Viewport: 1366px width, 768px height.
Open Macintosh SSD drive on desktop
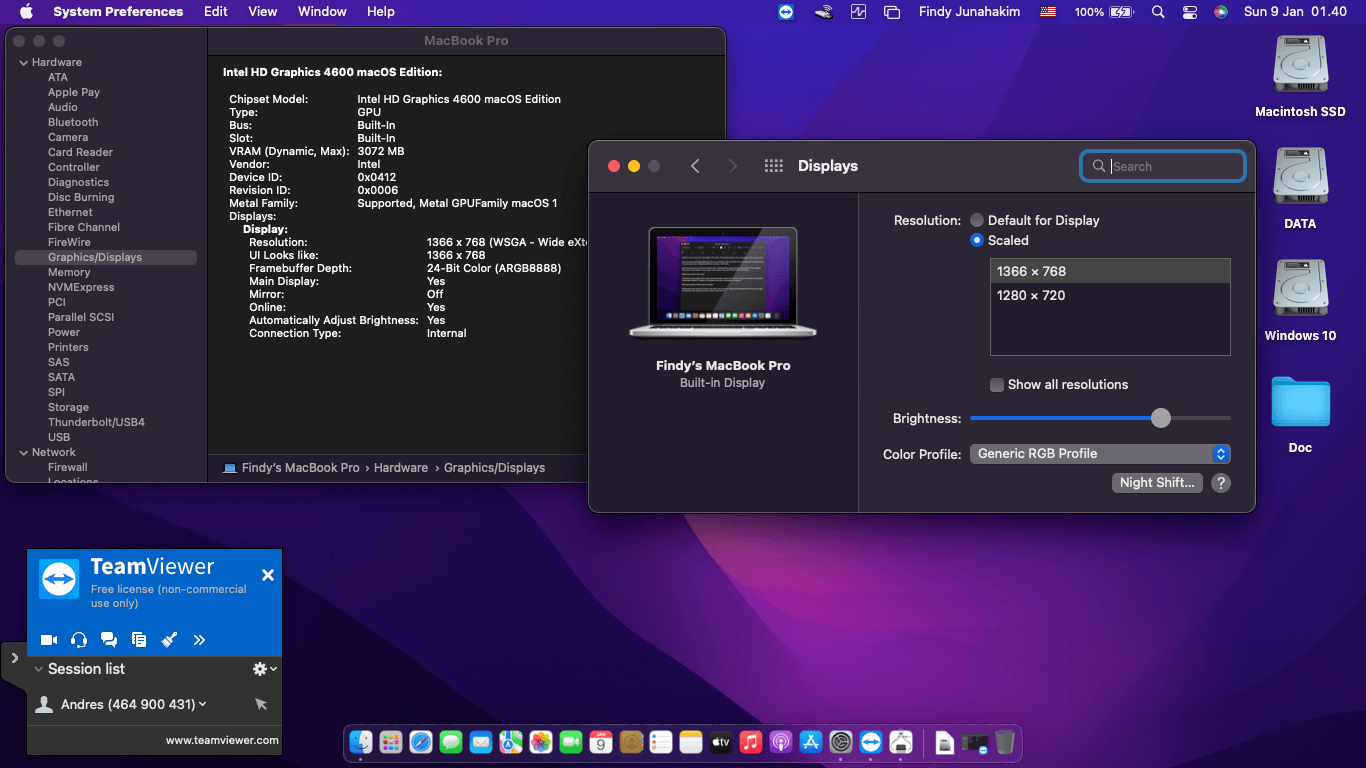(1300, 76)
